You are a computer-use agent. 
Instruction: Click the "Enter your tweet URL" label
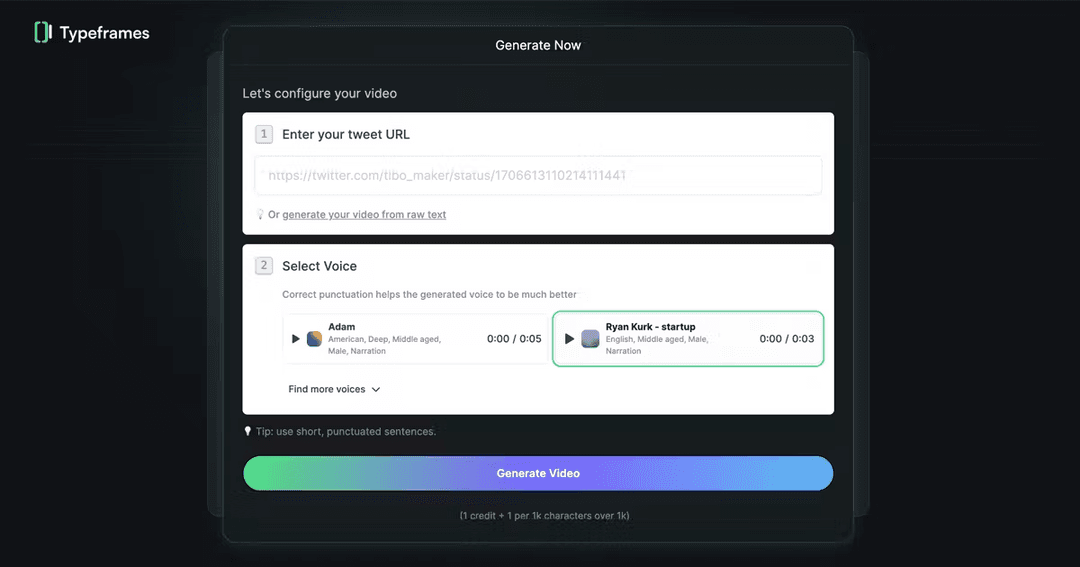[346, 134]
